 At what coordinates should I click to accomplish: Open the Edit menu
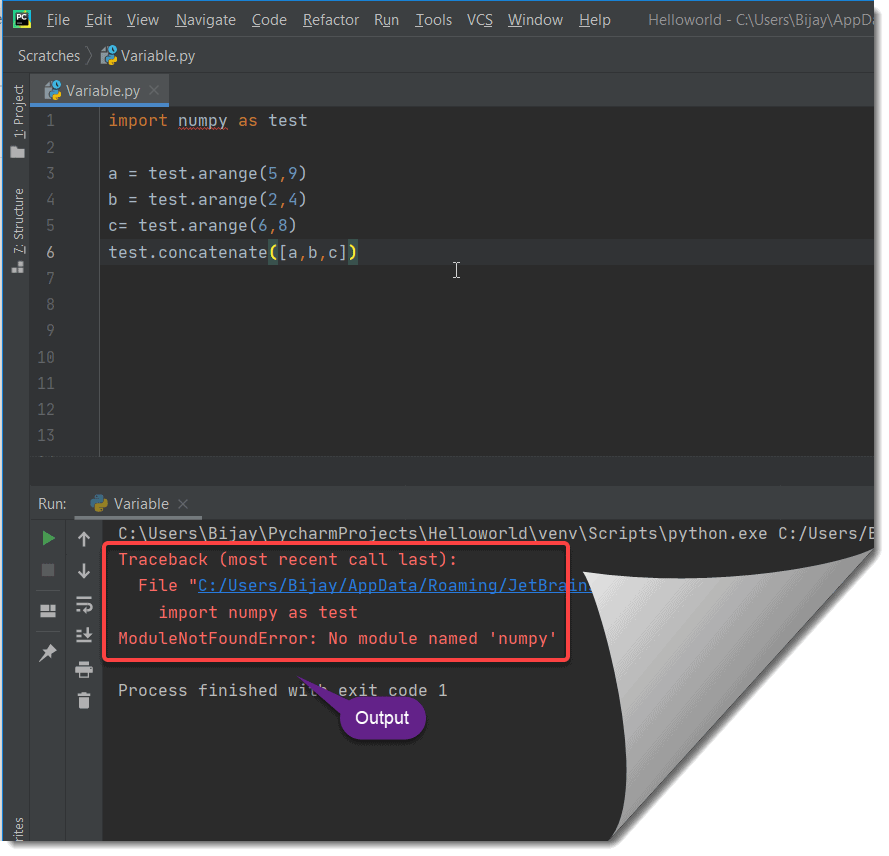[x=99, y=20]
